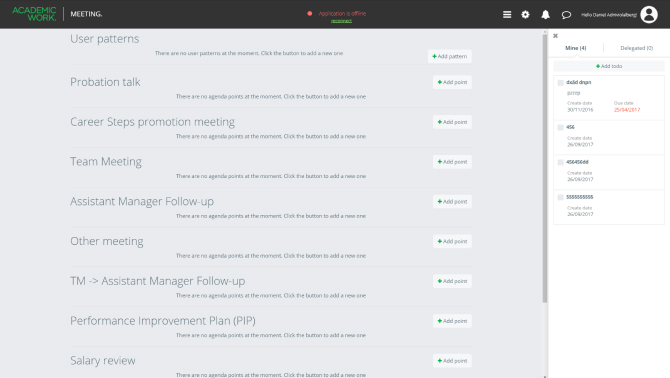Image resolution: width=670 pixels, height=378 pixels.
Task: Check the first todo item checkbox
Action: [560, 83]
